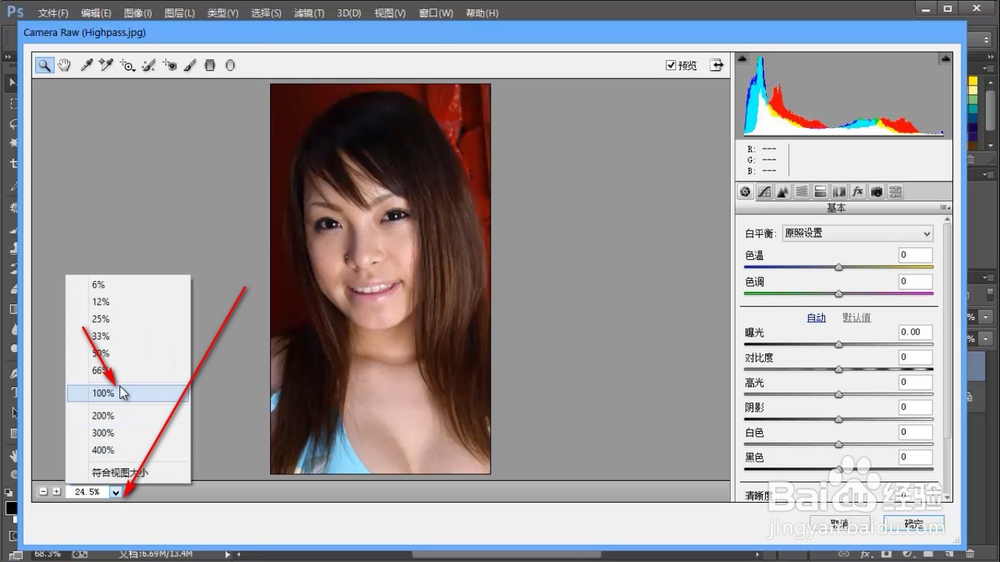Click the 高光 highlights slider handle
Image resolution: width=1000 pixels, height=562 pixels.
click(839, 394)
